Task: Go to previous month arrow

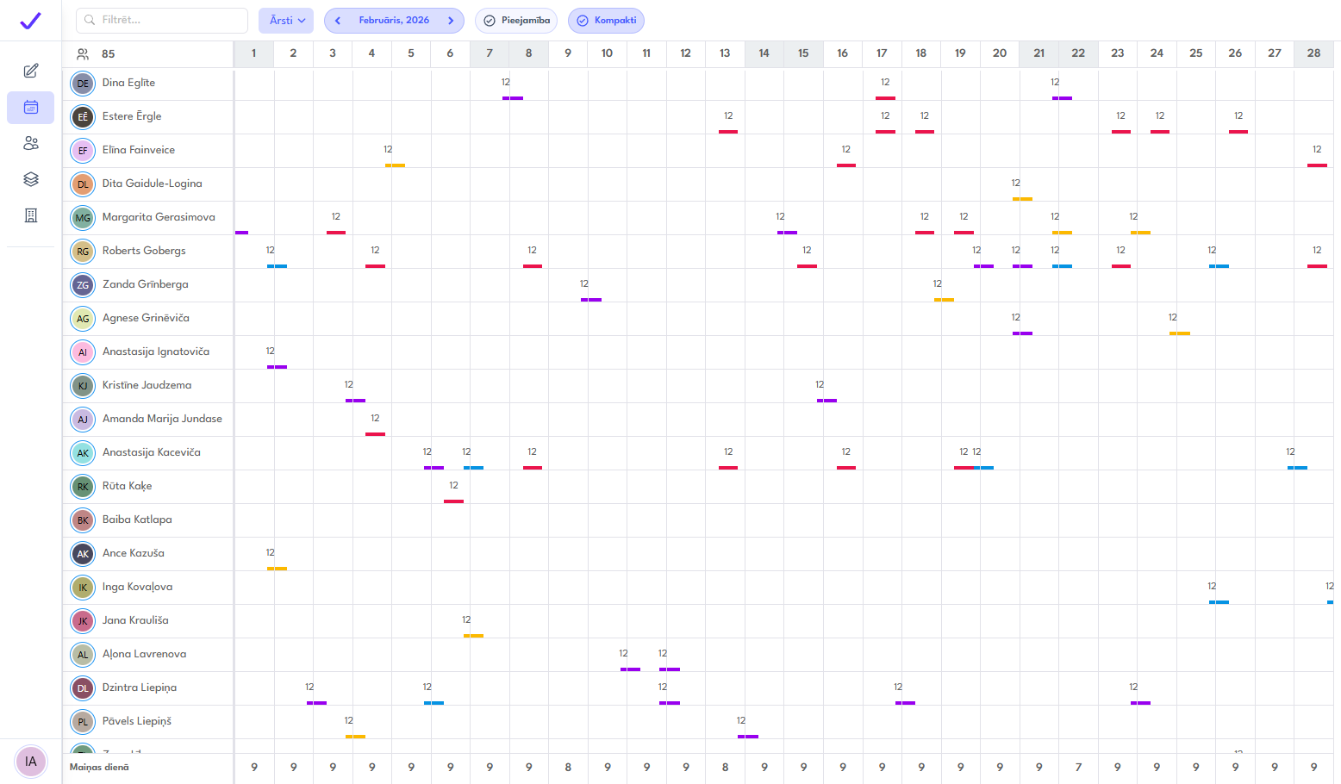Action: pos(338,20)
